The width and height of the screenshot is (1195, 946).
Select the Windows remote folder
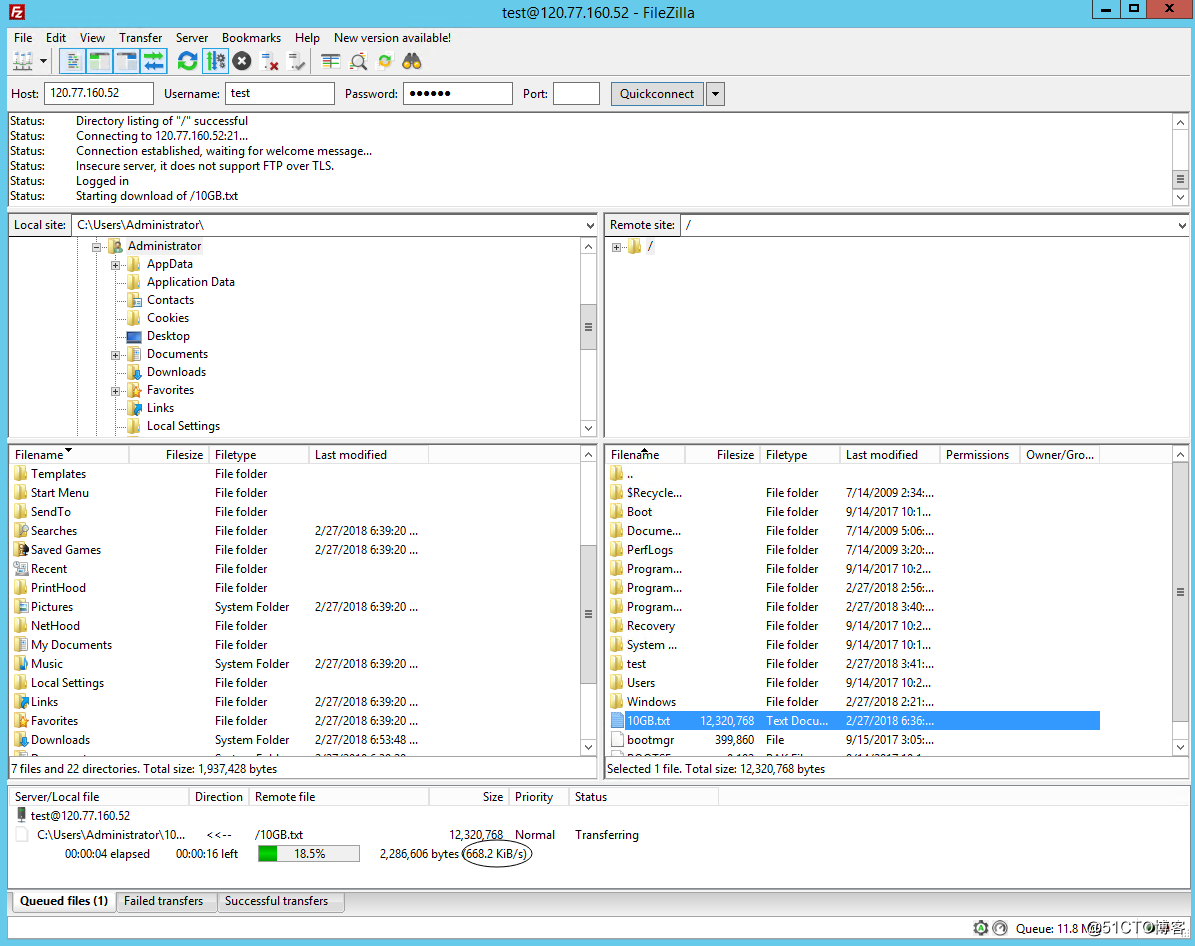[854, 701]
